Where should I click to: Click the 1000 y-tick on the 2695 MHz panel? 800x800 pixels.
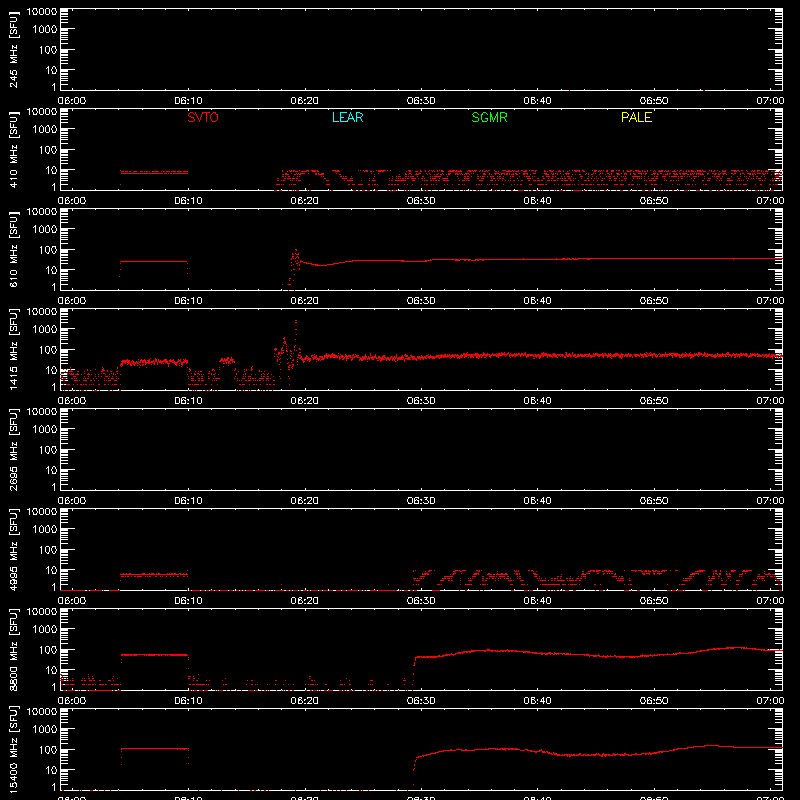point(44,430)
